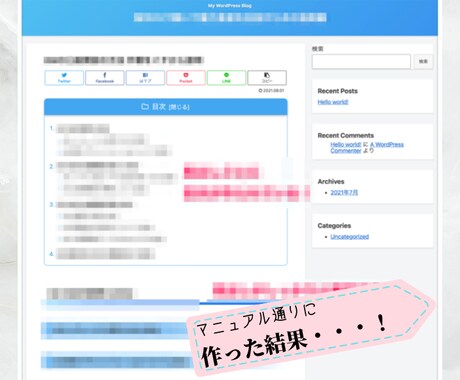Share the post to Hatena Bookmark
This screenshot has width=460, height=380.
click(x=145, y=78)
